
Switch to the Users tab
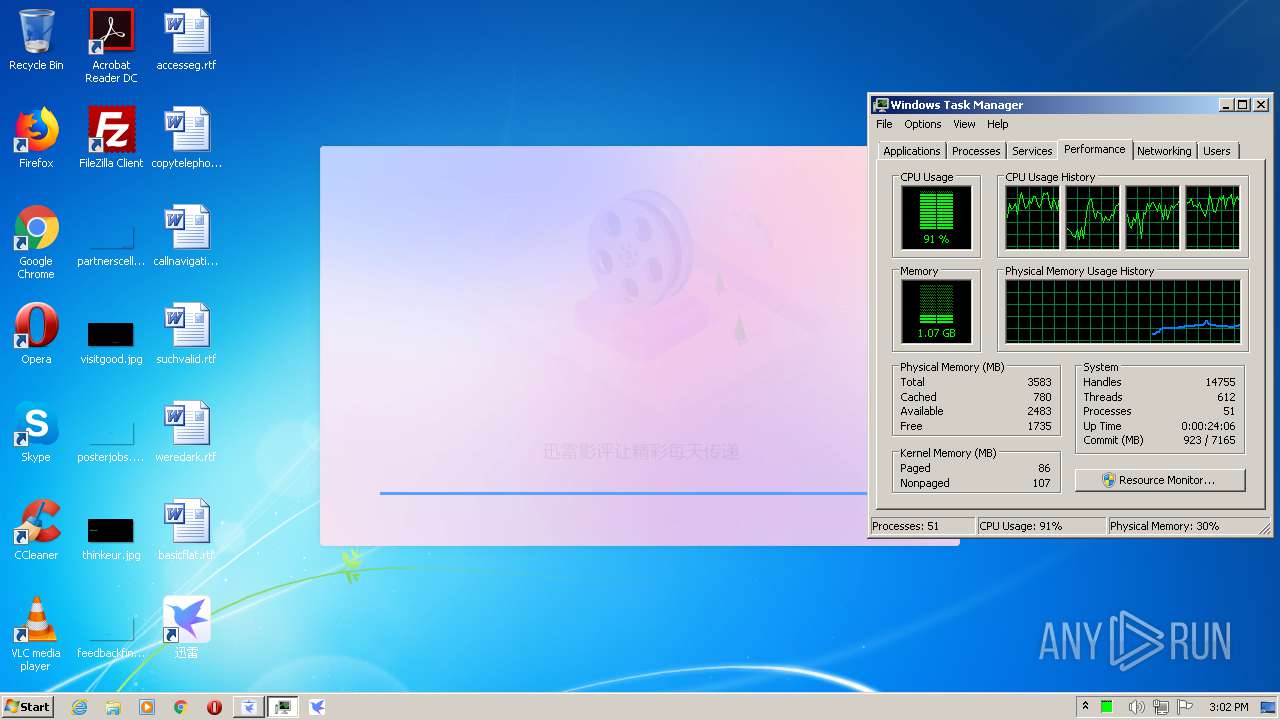(x=1217, y=151)
